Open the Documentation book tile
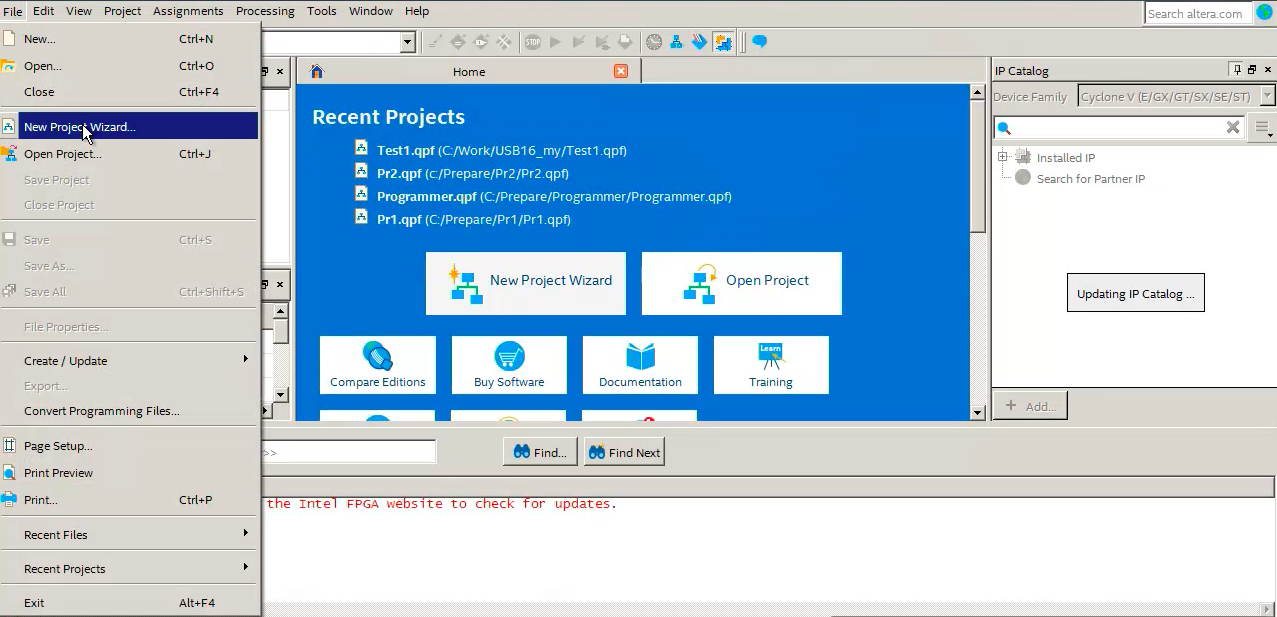The image size is (1277, 617). pos(640,365)
